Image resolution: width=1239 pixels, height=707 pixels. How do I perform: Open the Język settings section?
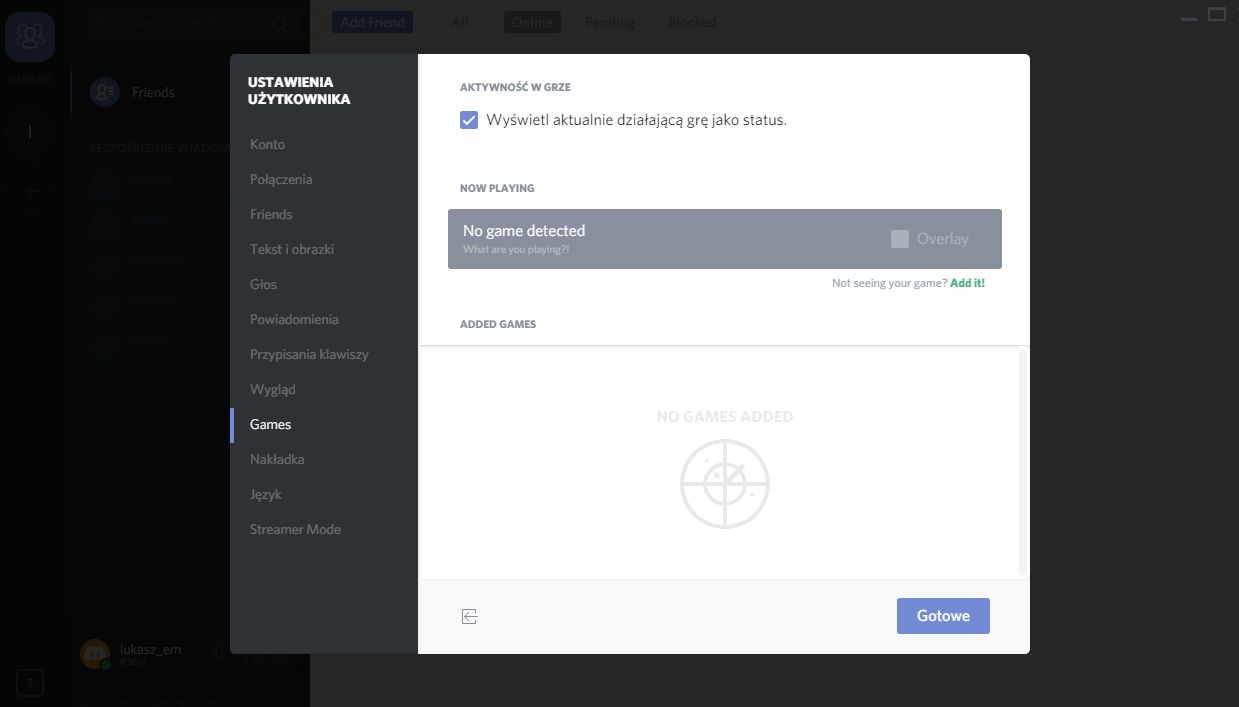coord(324,494)
